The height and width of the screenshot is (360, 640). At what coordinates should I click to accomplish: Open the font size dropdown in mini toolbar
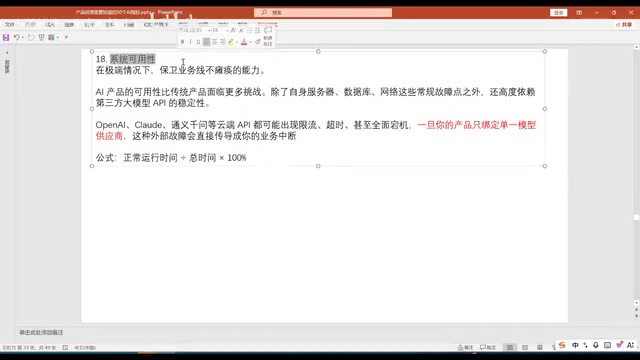[x=227, y=31]
